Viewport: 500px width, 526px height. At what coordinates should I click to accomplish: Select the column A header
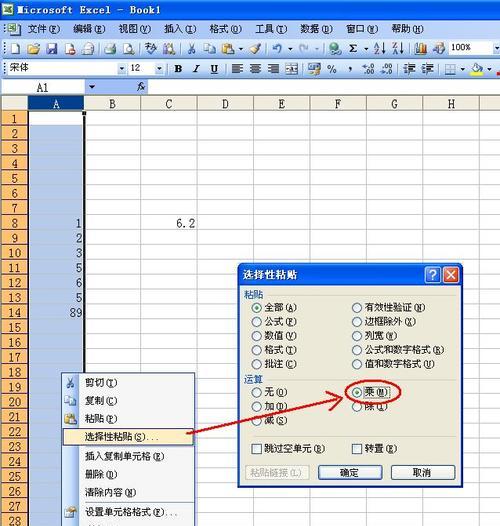tap(56, 104)
